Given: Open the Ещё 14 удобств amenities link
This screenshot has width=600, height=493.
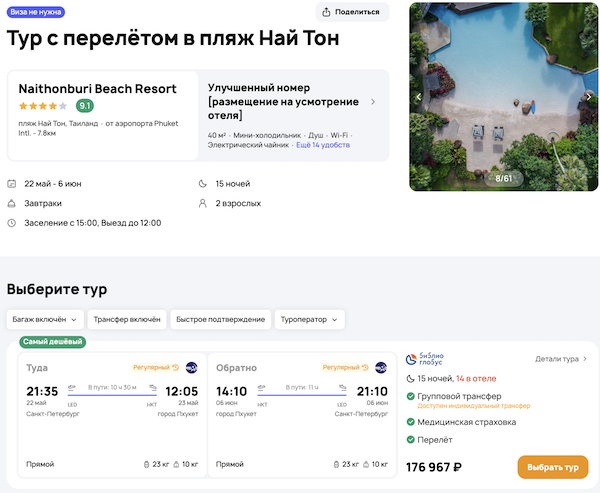Looking at the screenshot, I should pos(323,145).
